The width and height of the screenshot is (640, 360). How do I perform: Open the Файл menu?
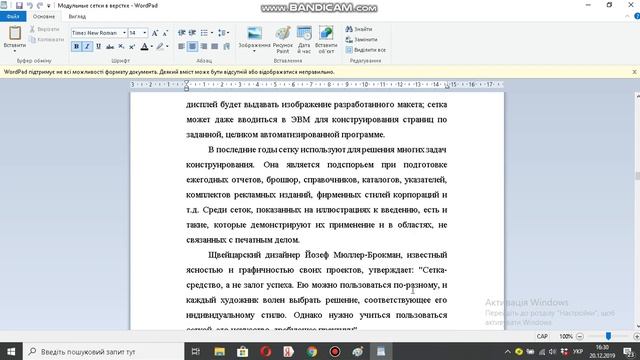point(13,16)
